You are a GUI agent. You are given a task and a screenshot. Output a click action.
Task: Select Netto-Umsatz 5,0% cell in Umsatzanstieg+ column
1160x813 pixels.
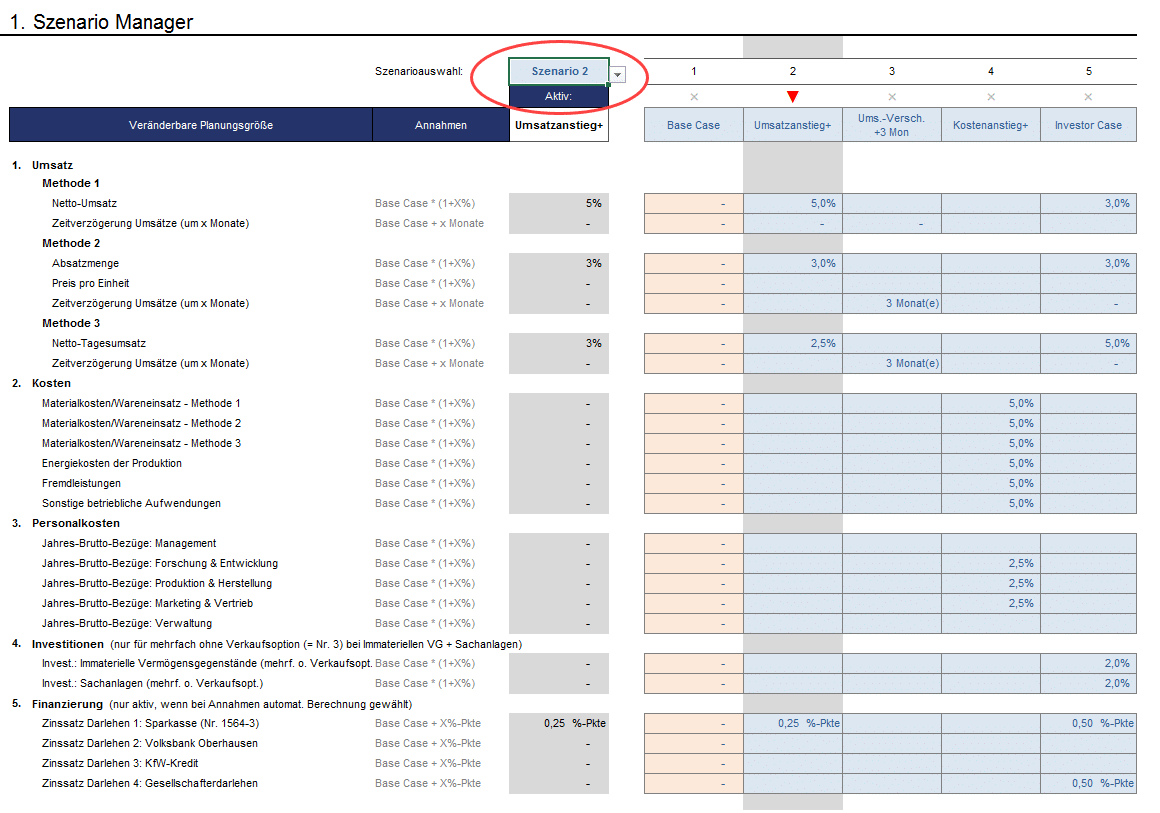click(x=793, y=203)
